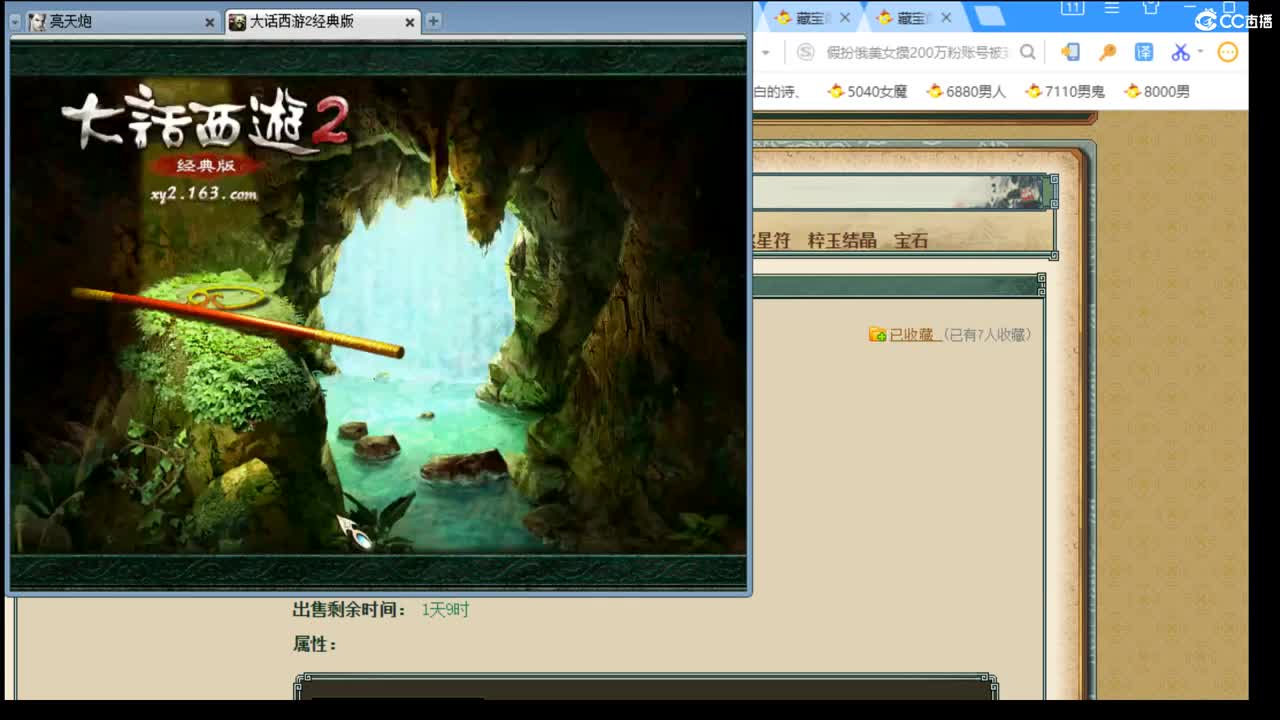Open the mobile phone sync icon

(x=1070, y=52)
